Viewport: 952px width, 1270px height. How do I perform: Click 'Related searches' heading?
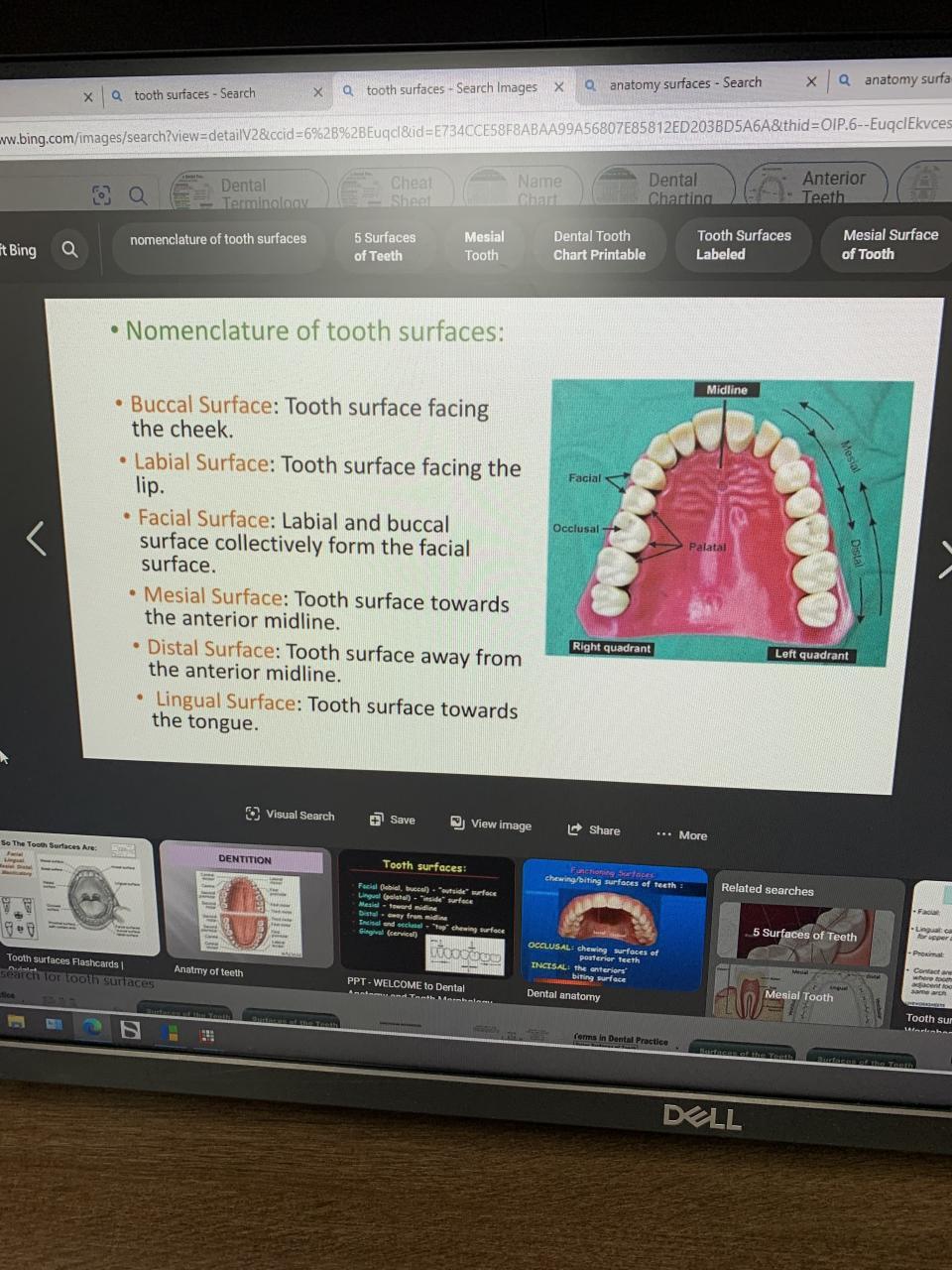point(768,889)
